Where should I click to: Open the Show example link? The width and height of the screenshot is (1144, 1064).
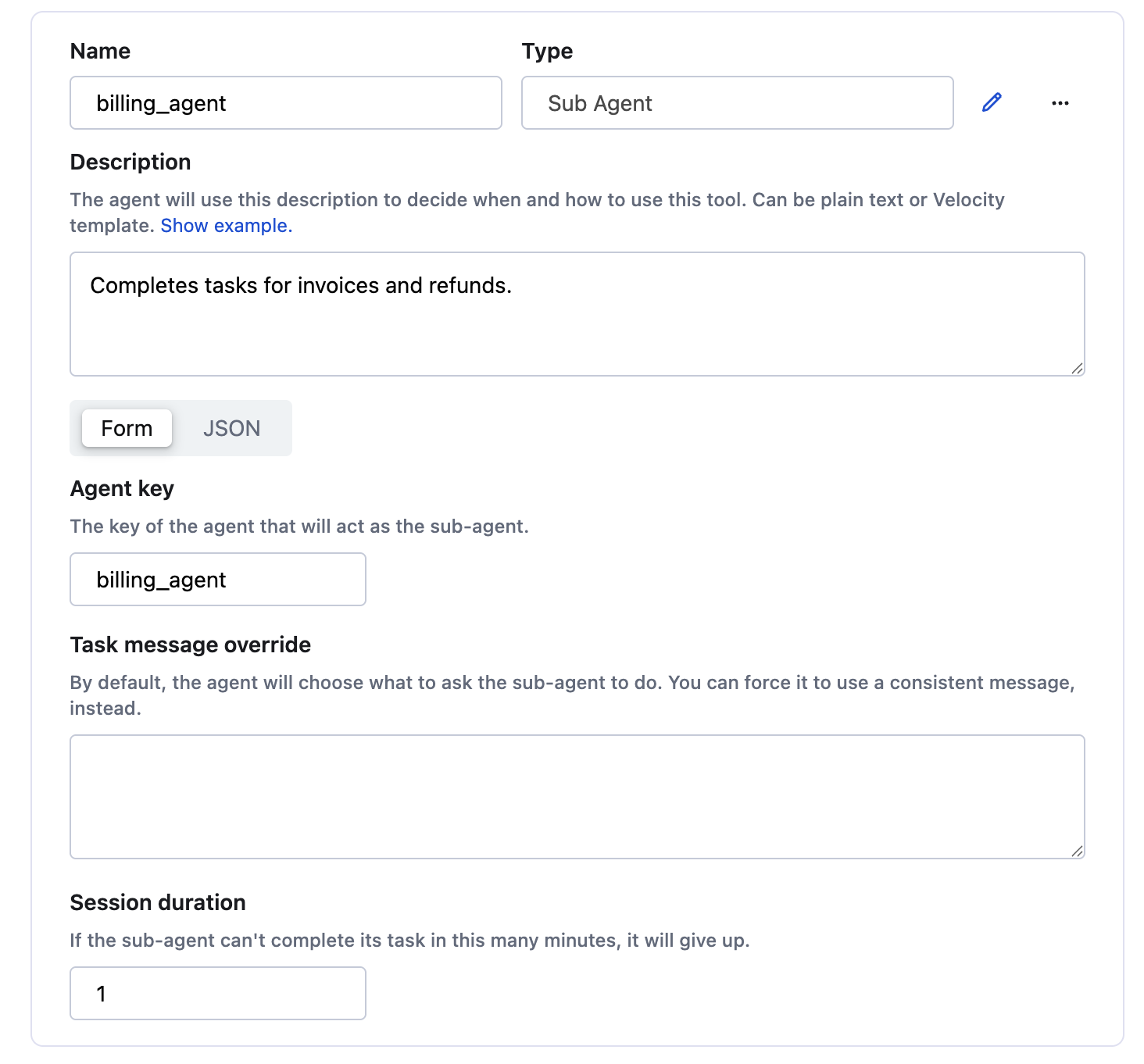pos(225,225)
